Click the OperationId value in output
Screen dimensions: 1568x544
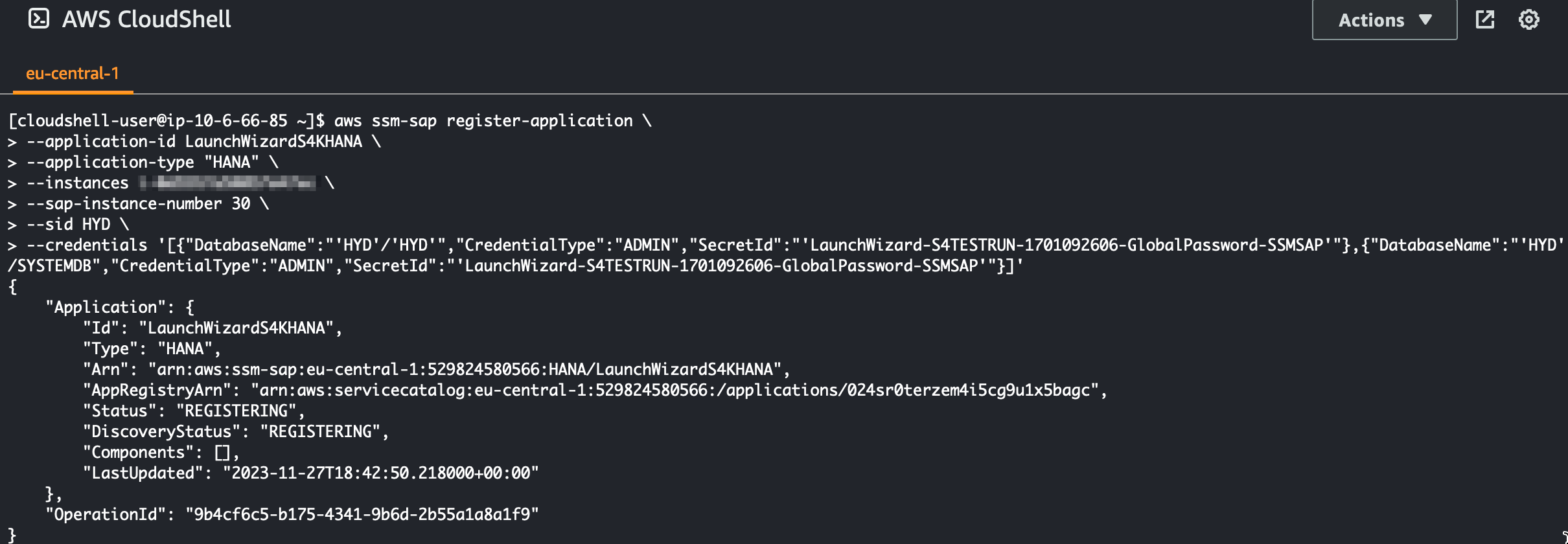[x=362, y=514]
